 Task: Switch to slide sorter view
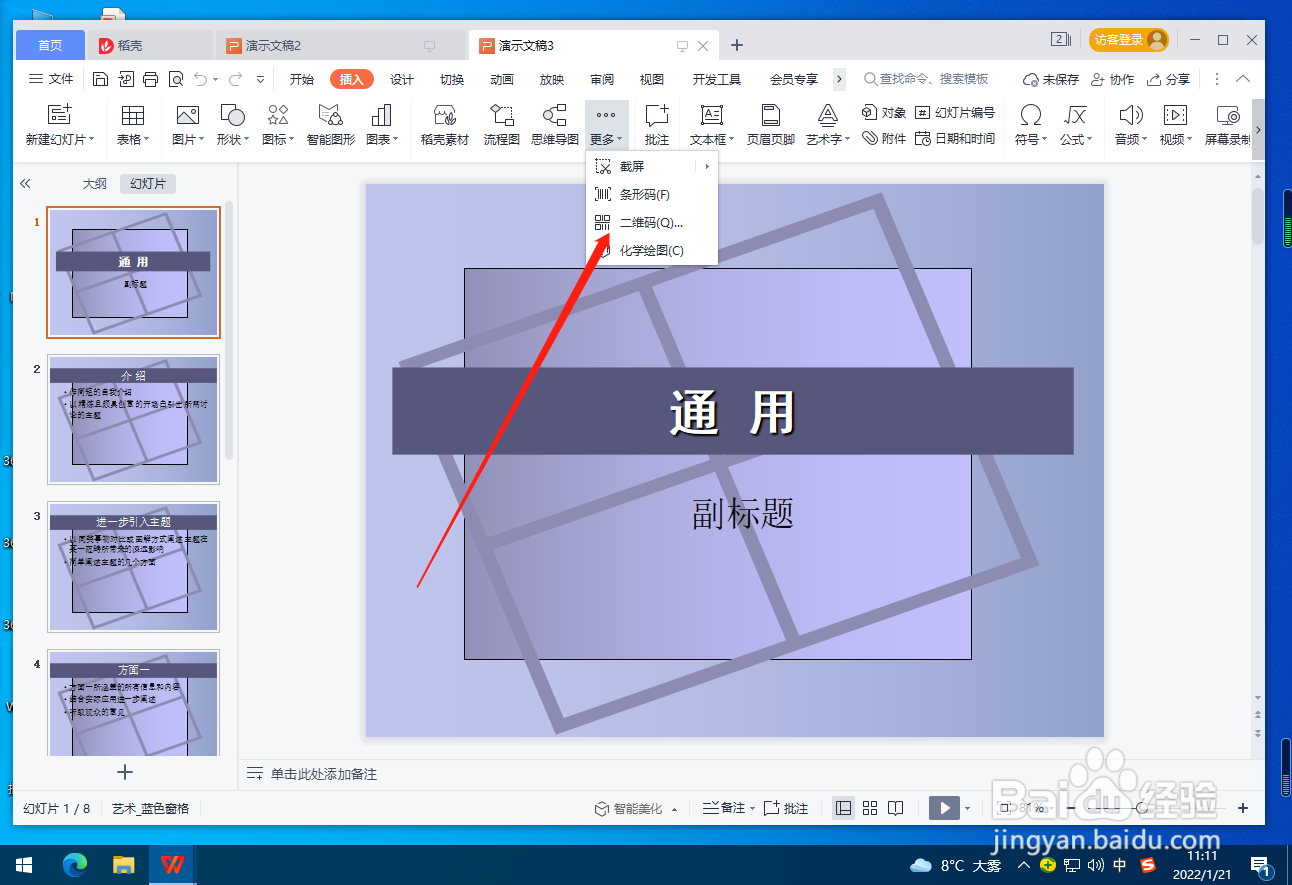[870, 808]
